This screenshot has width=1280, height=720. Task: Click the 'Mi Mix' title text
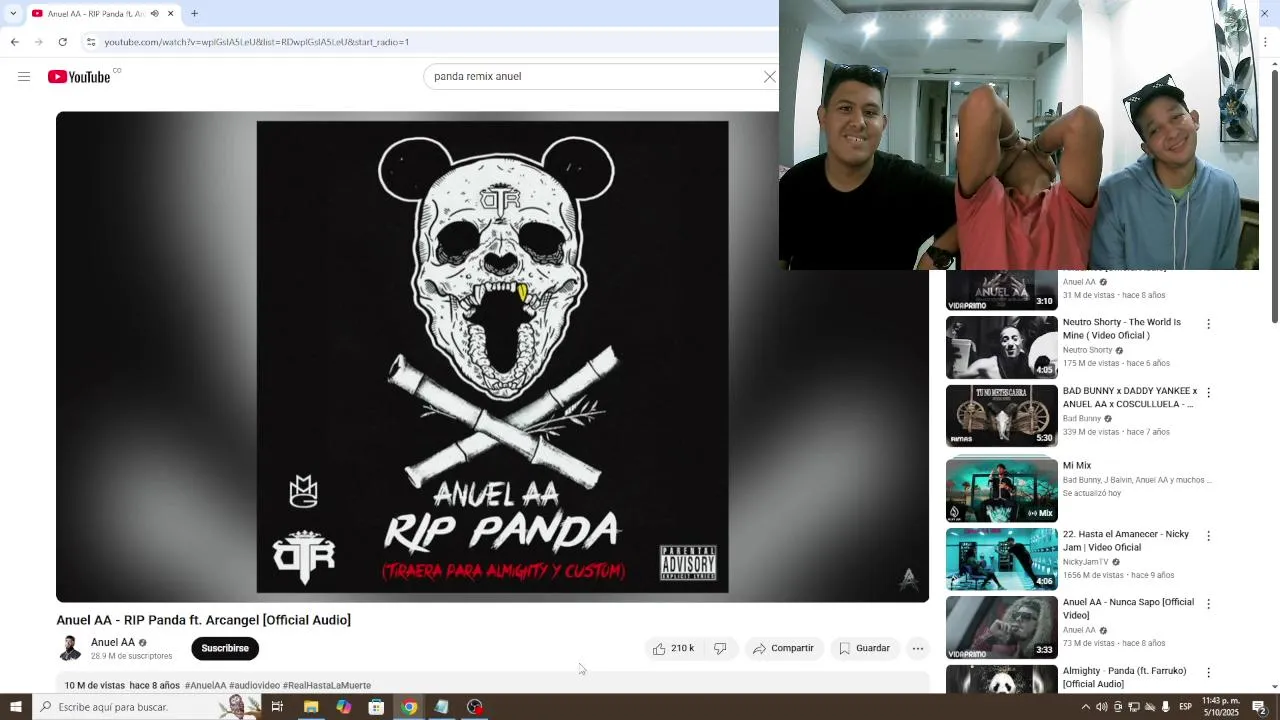pos(1077,466)
